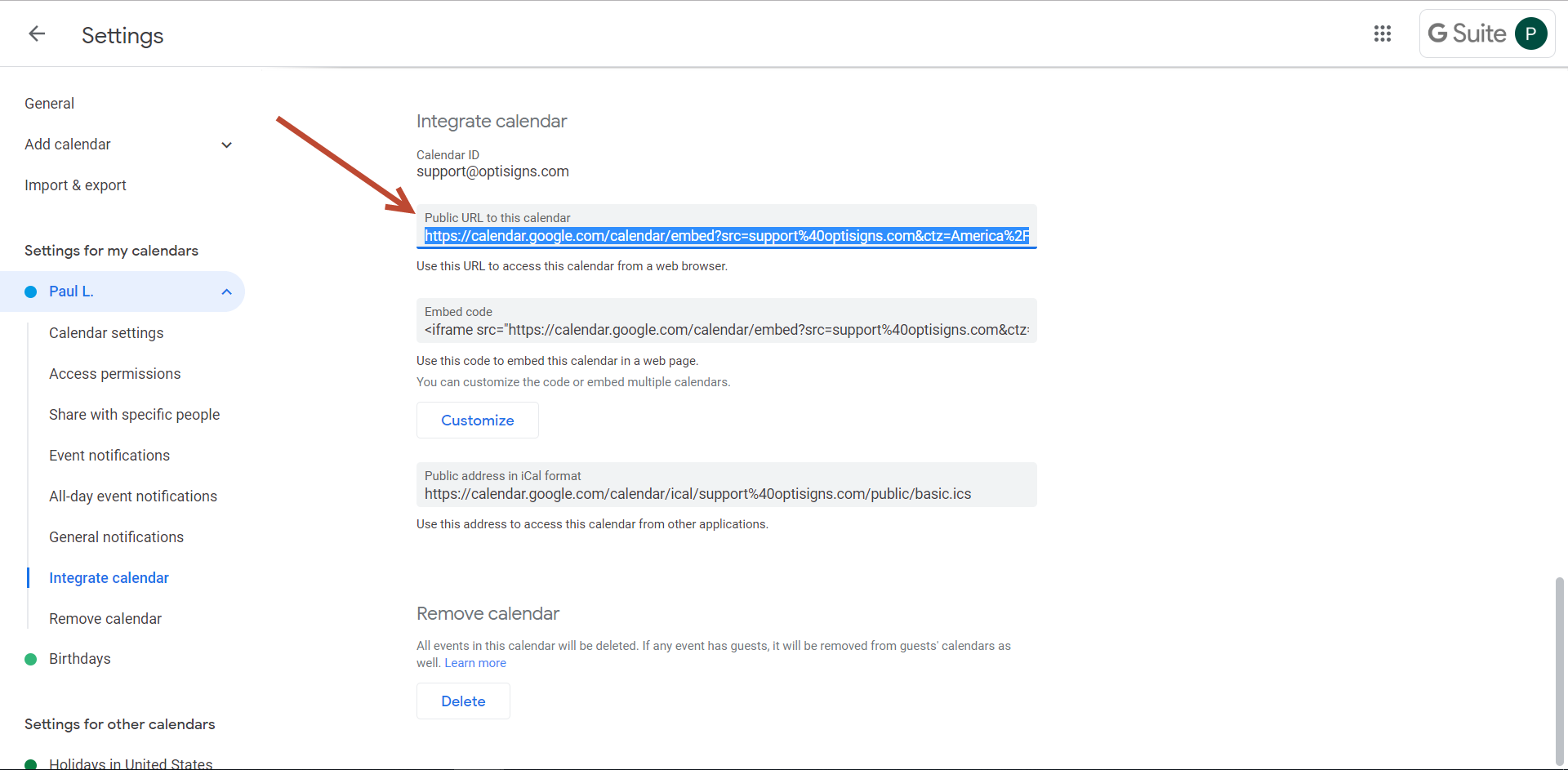Image resolution: width=1568 pixels, height=770 pixels.
Task: Select Share with specific people
Action: pyautogui.click(x=134, y=415)
